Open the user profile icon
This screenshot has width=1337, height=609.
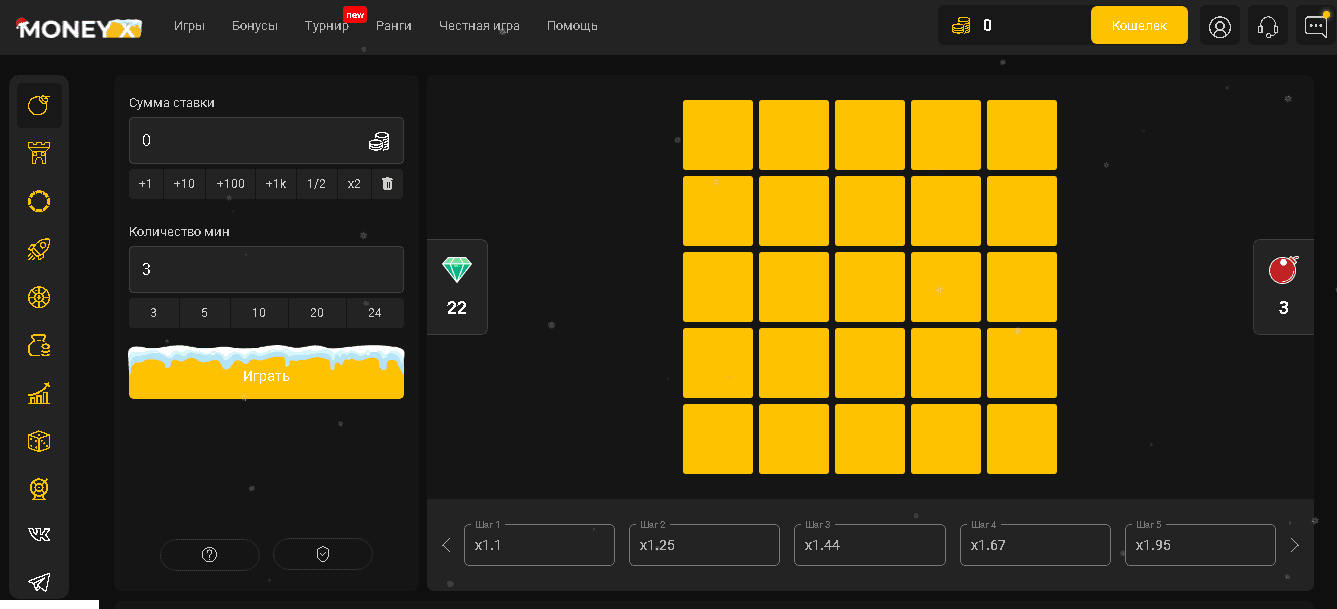pyautogui.click(x=1219, y=26)
